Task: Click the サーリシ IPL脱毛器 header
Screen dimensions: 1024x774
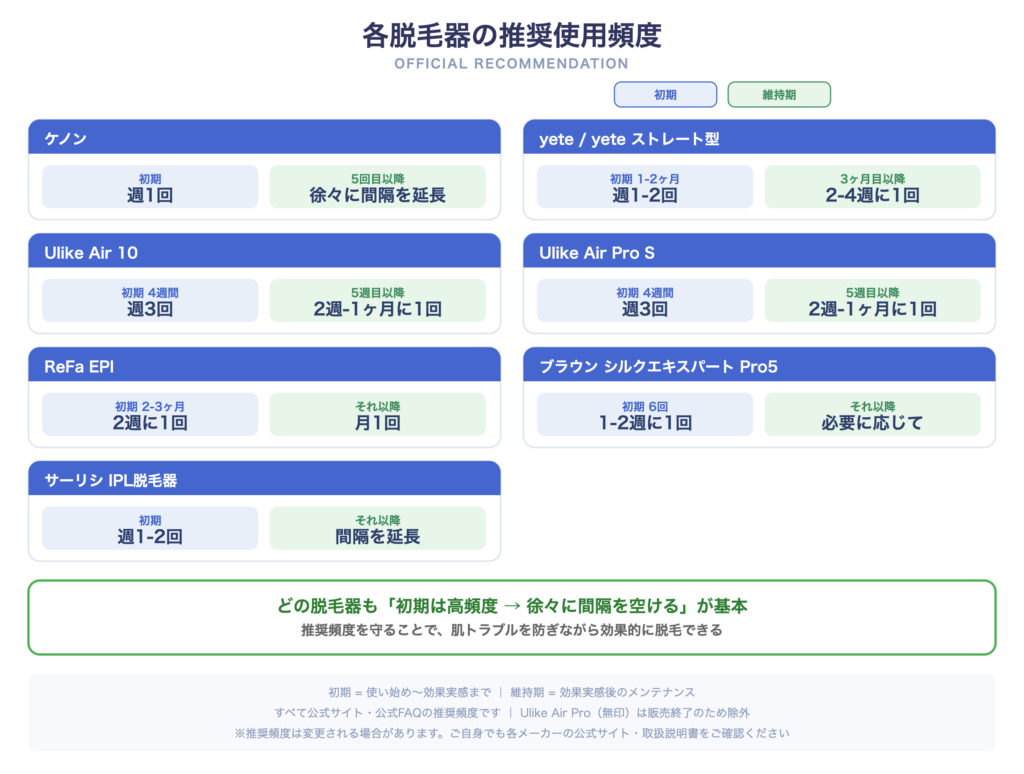Action: pyautogui.click(x=264, y=479)
